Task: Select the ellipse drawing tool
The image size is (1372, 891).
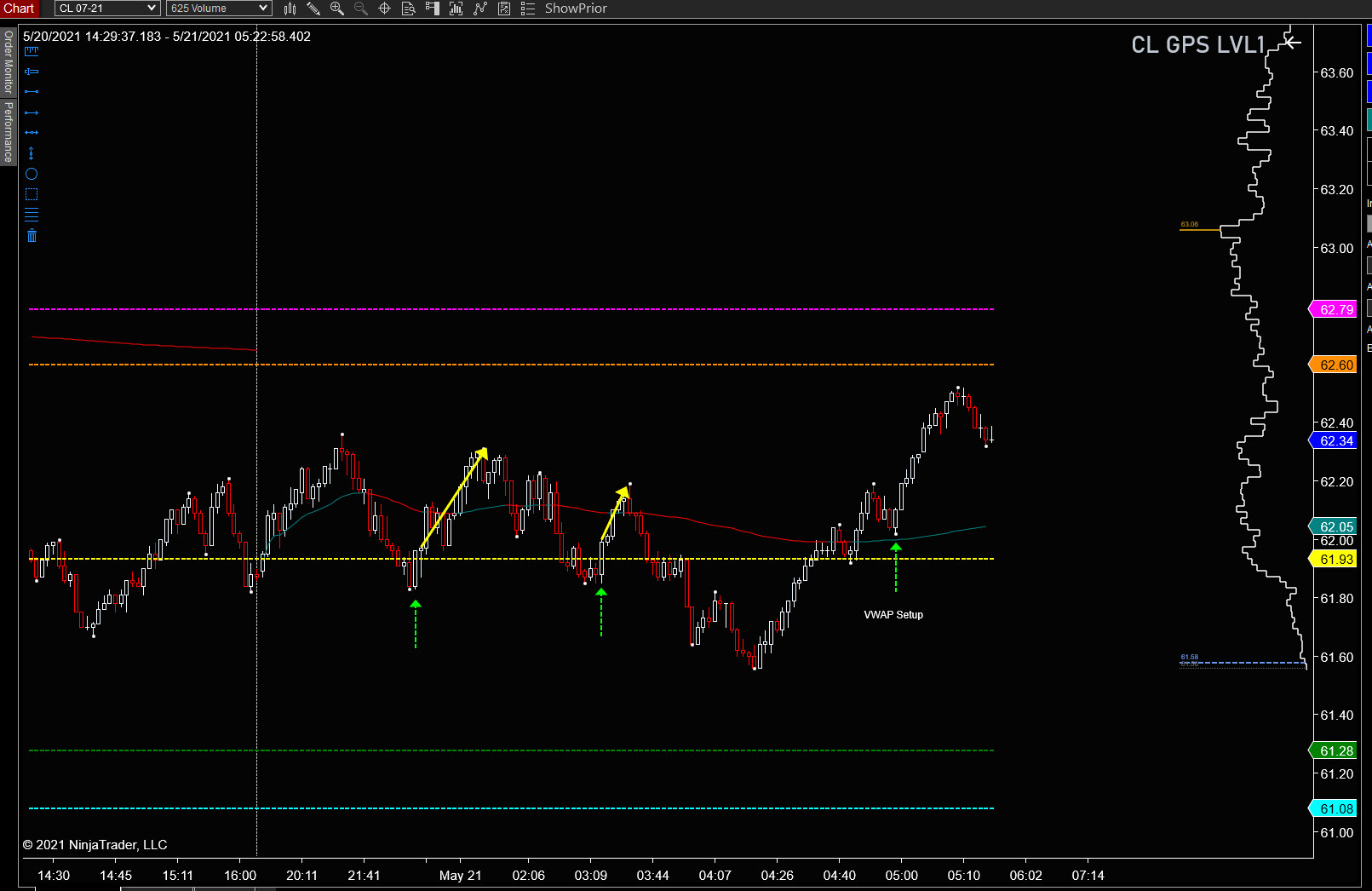Action: pos(32,174)
